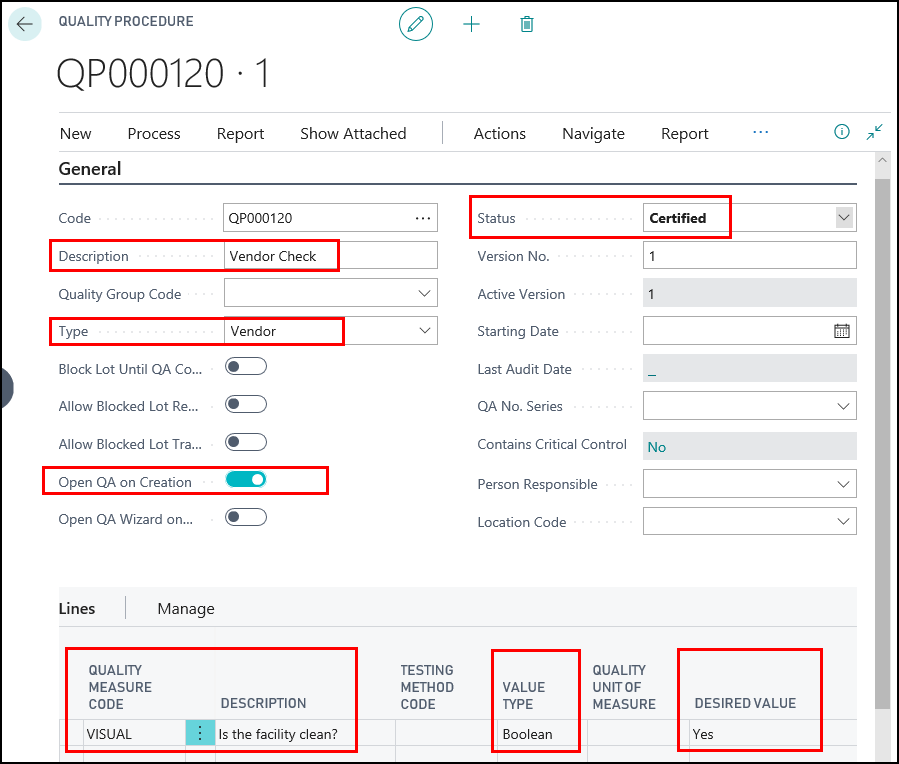Open the Process menu
The height and width of the screenshot is (764, 899).
click(154, 133)
